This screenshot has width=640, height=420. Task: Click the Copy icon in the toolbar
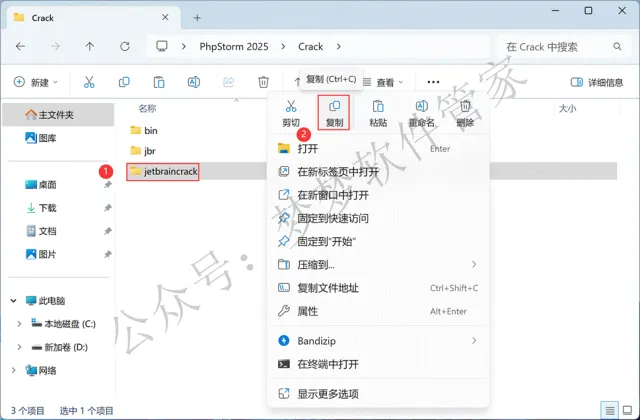124,82
